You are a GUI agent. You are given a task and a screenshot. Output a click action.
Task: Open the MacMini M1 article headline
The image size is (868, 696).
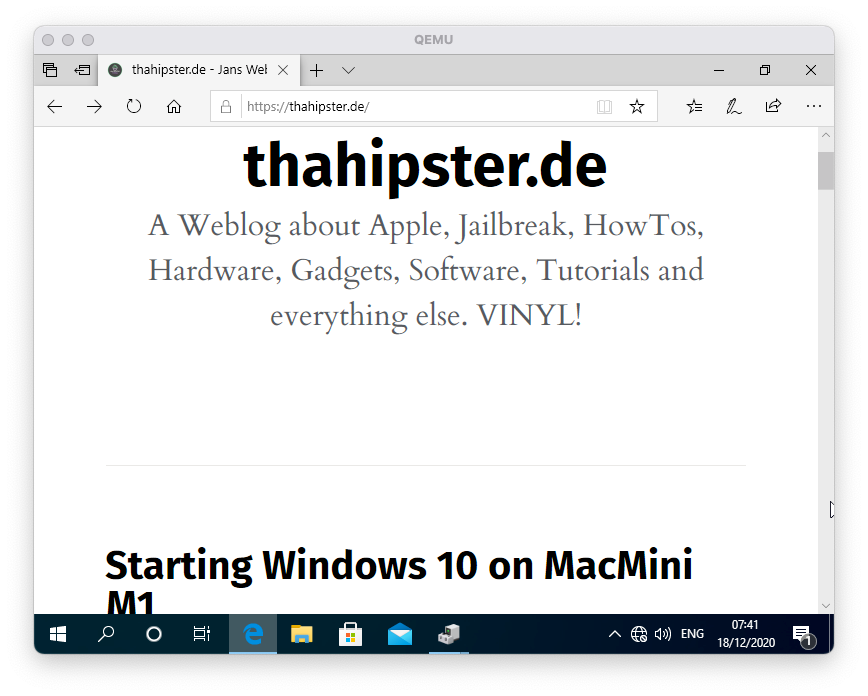pyautogui.click(x=397, y=565)
